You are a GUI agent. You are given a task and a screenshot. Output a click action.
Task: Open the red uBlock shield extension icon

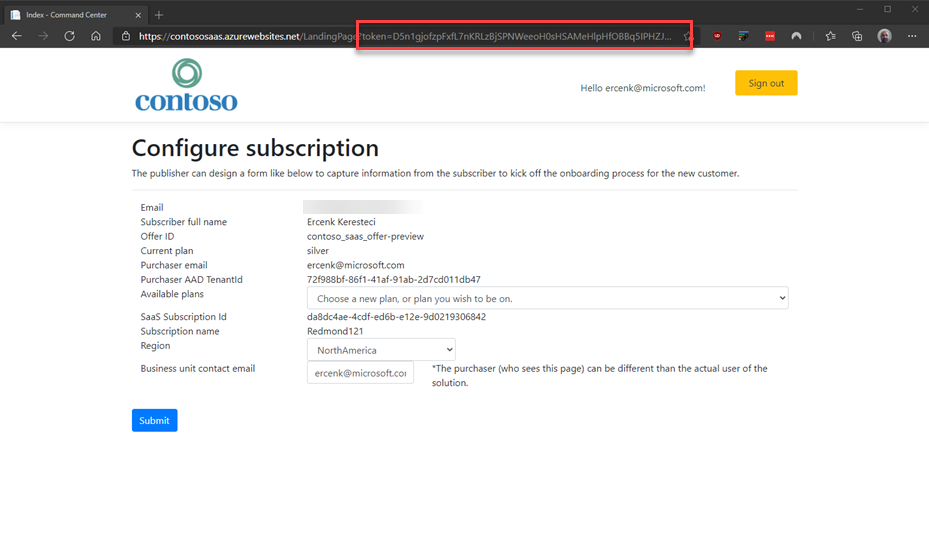coord(717,36)
